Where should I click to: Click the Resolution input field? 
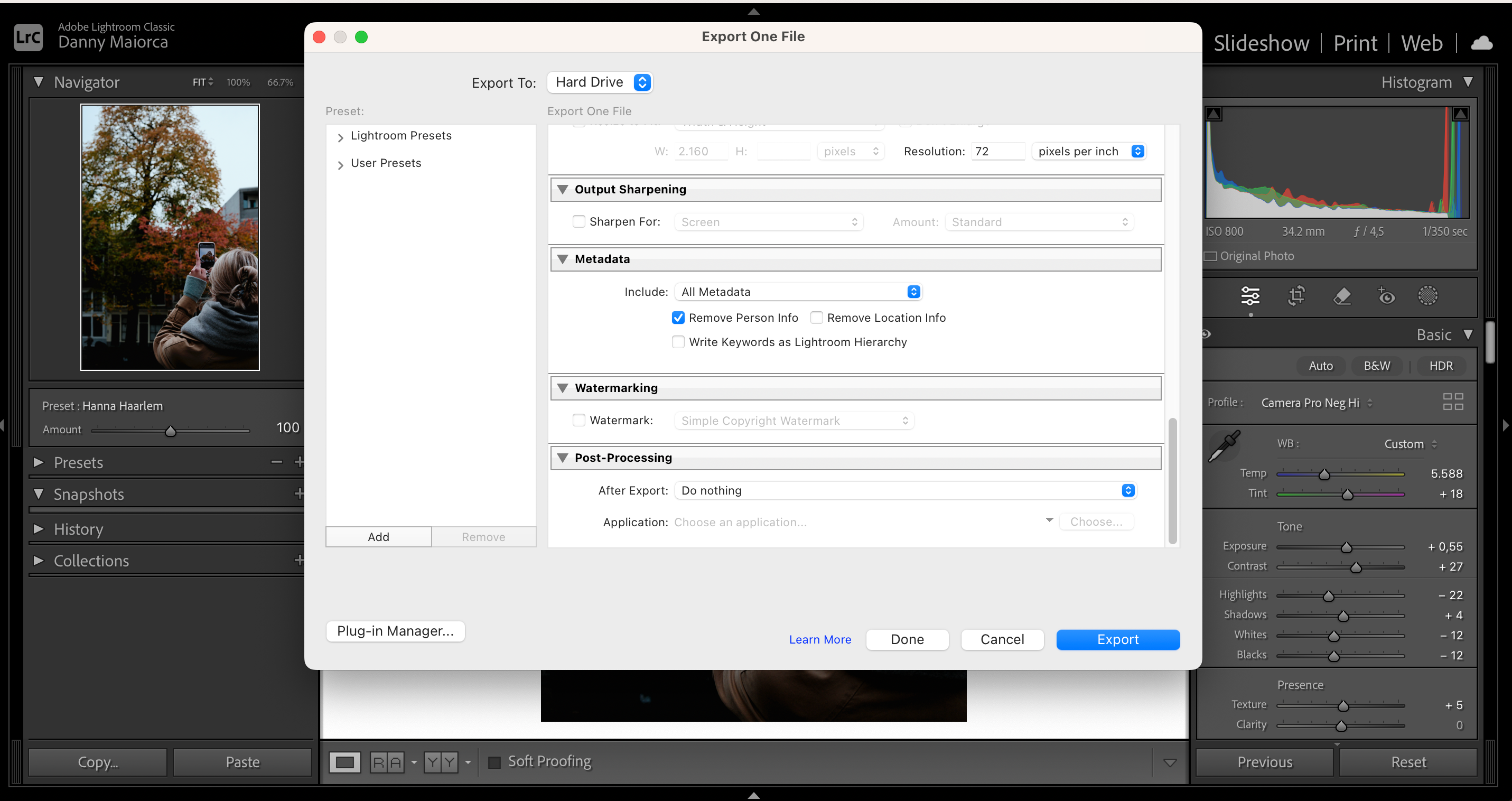click(x=998, y=152)
